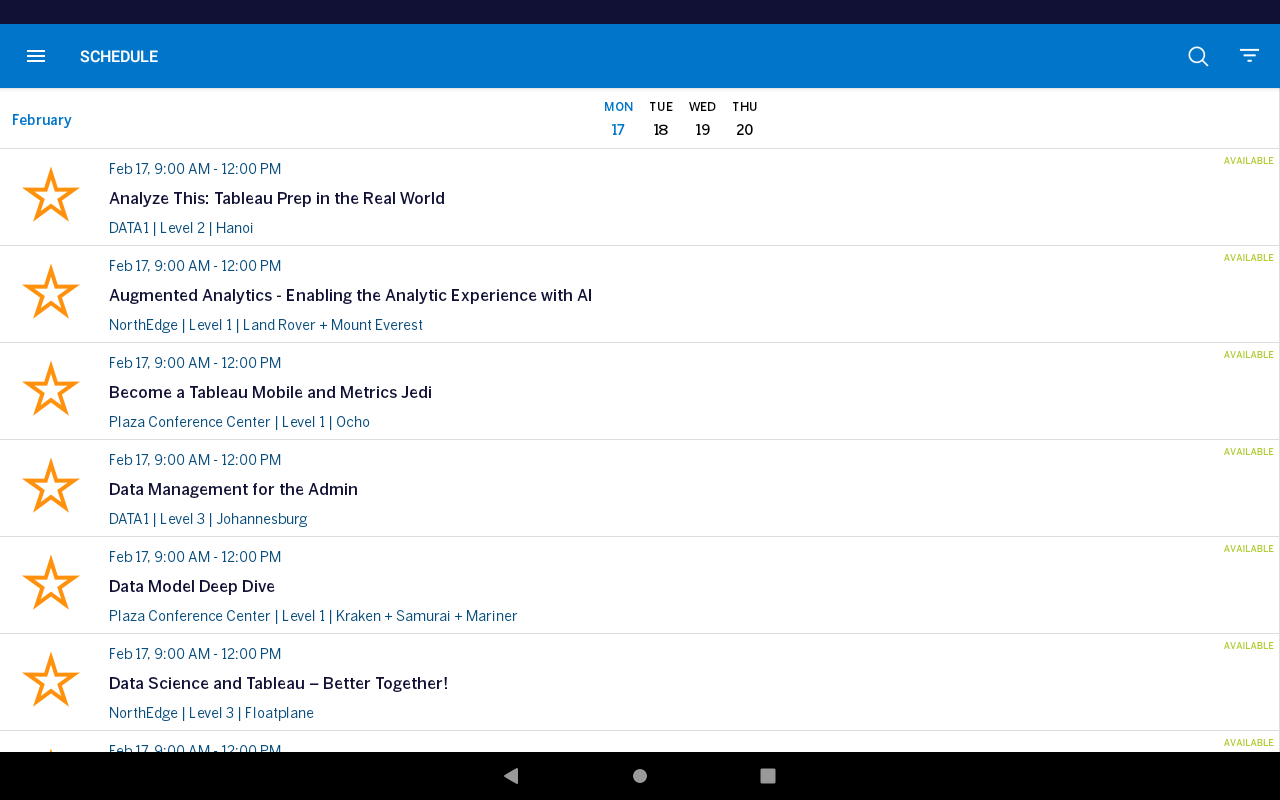Click the February month label

(x=42, y=120)
